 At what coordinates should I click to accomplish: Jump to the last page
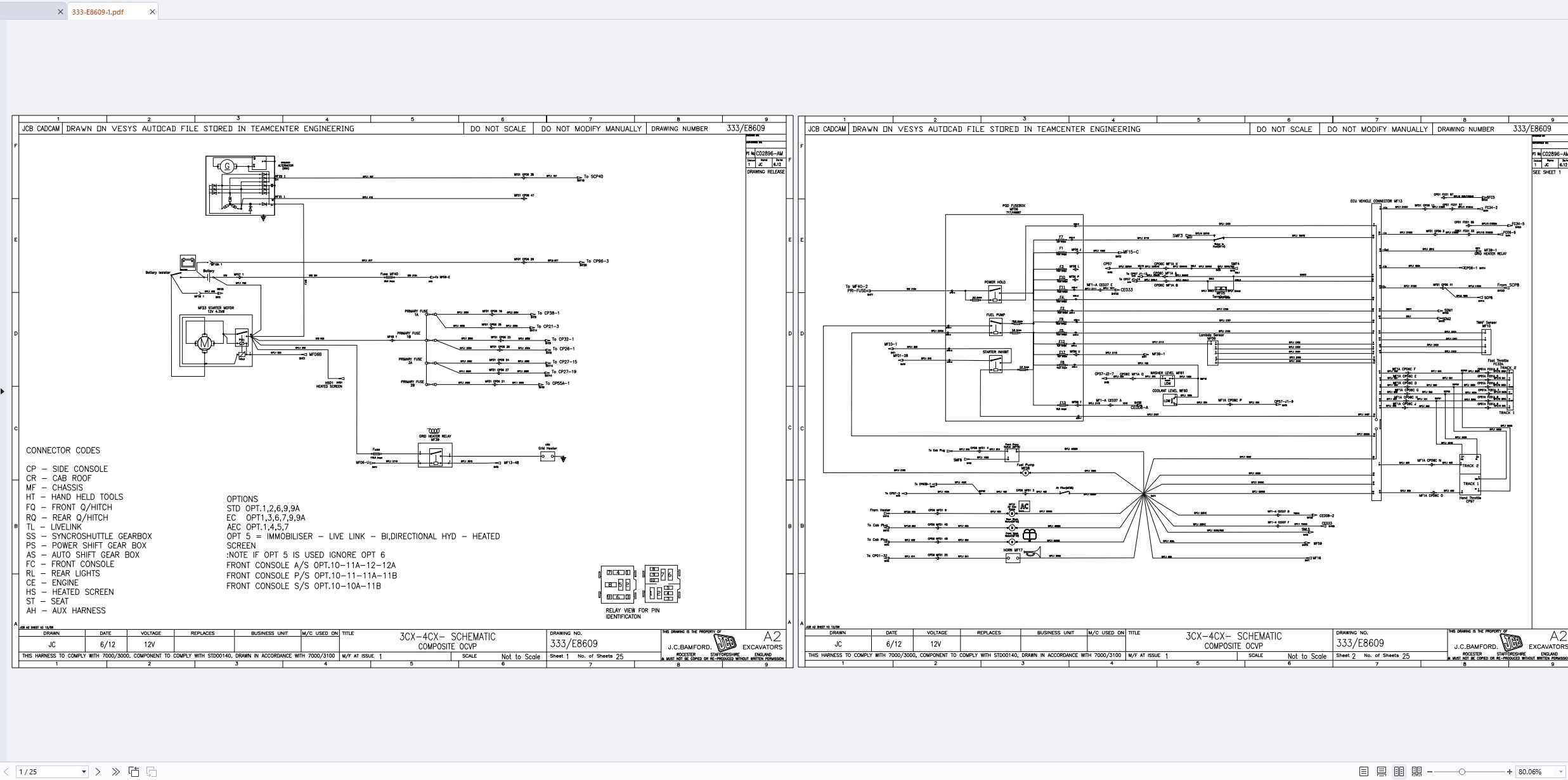tap(115, 772)
